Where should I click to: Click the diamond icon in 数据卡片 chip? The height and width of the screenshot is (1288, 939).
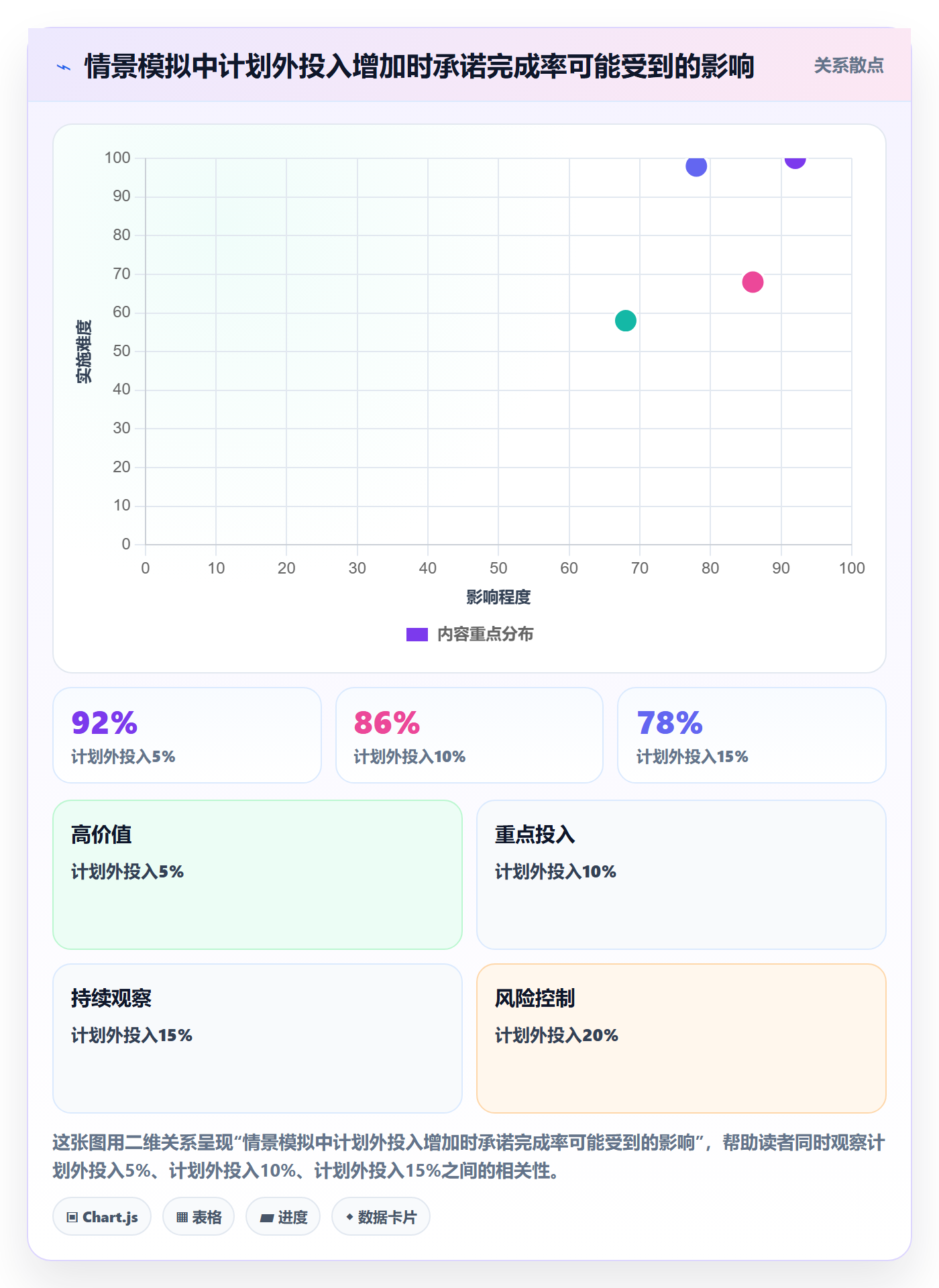[349, 1217]
